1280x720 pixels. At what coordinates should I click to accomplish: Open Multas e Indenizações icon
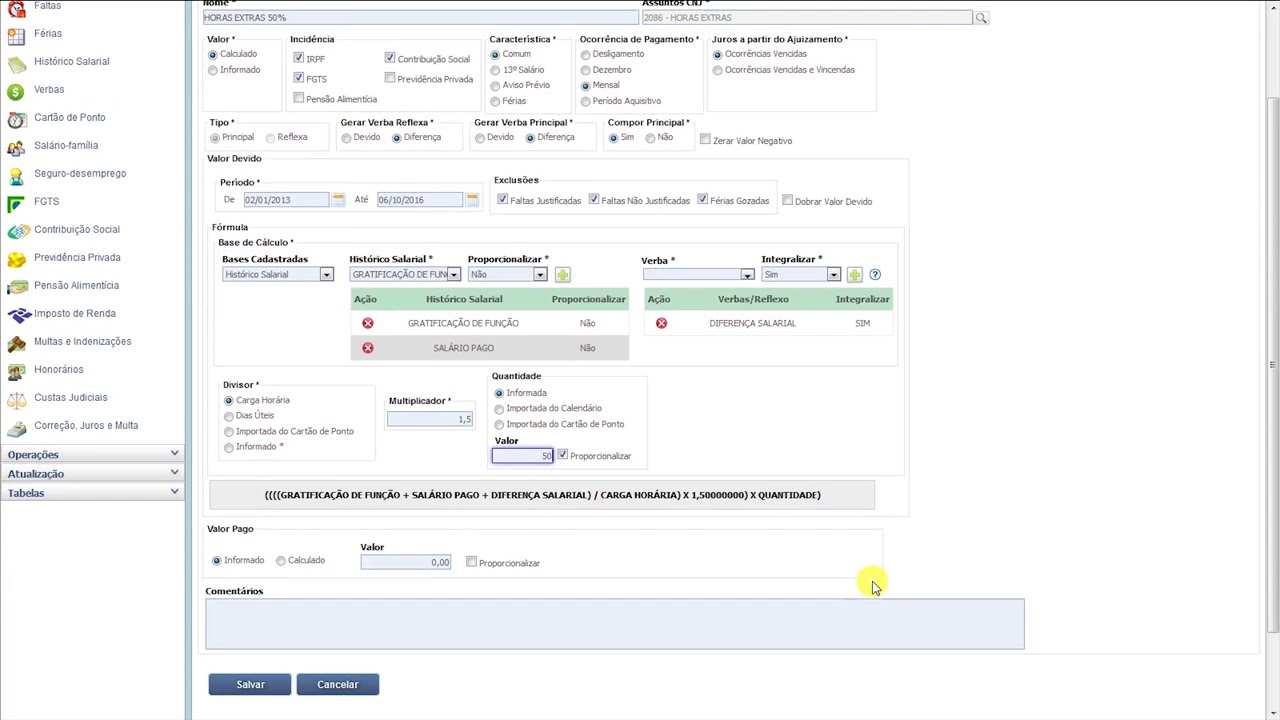click(x=16, y=343)
